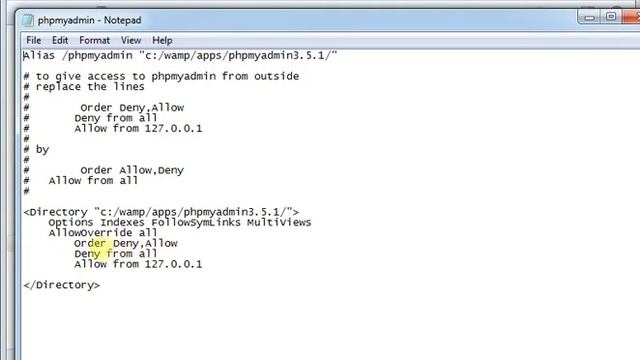Click the commented 'Allow from all' line

click(81, 180)
